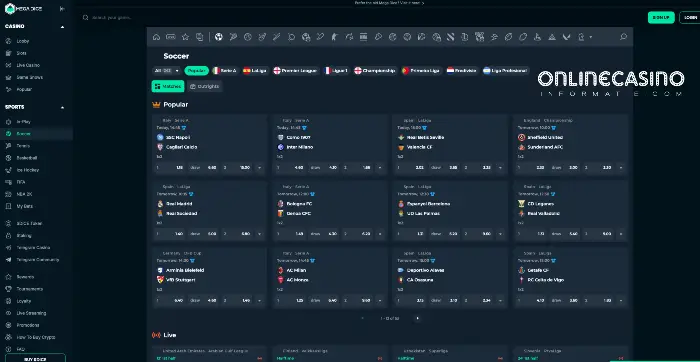Expand more markets for Real Madrid match
The height and width of the screenshot is (362, 700).
point(259,234)
